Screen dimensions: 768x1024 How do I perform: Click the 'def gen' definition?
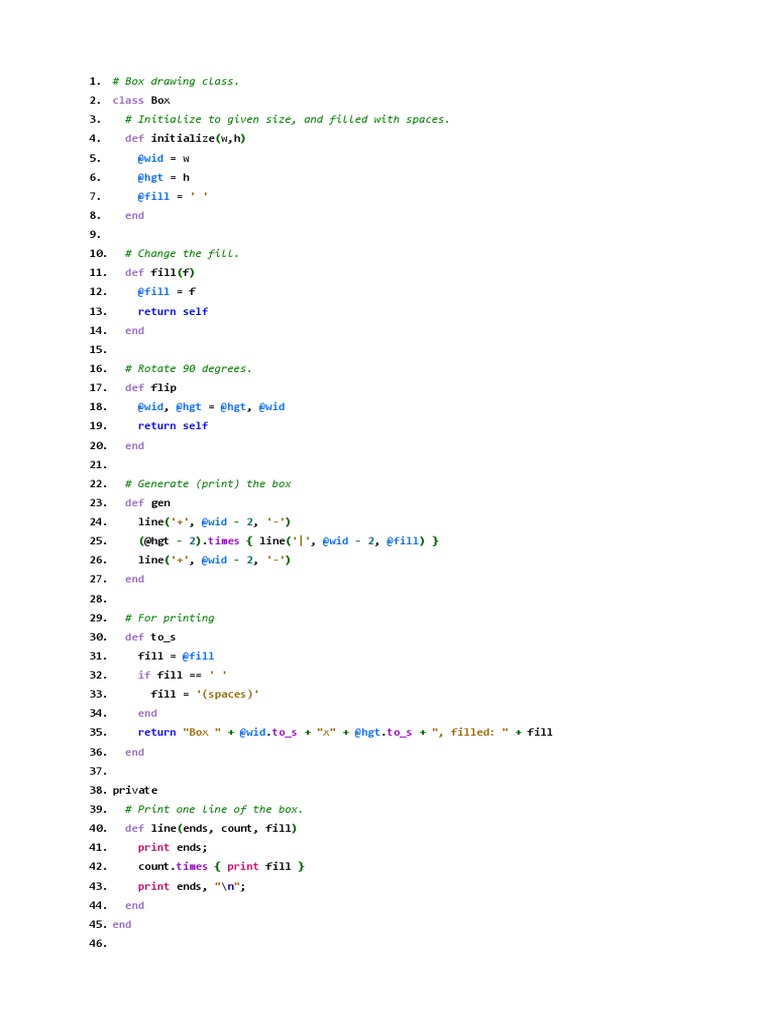148,503
